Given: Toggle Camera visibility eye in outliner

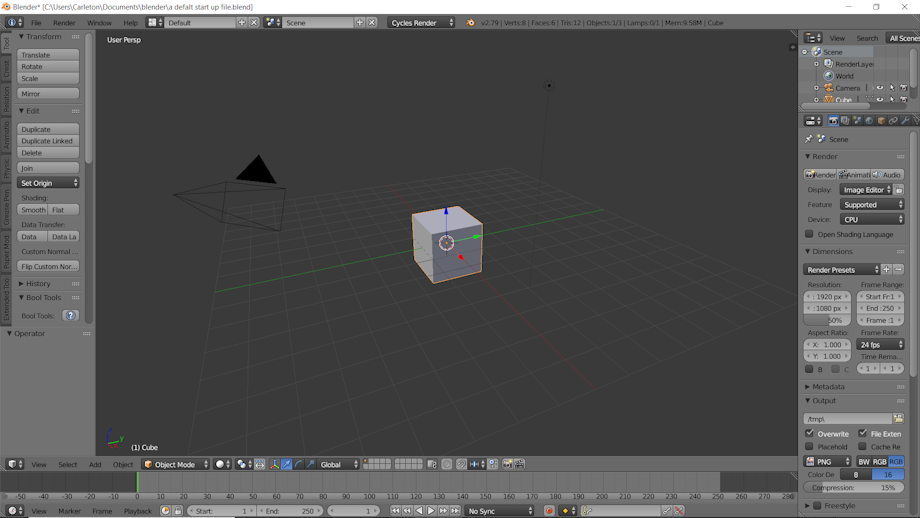Looking at the screenshot, I should [x=880, y=88].
